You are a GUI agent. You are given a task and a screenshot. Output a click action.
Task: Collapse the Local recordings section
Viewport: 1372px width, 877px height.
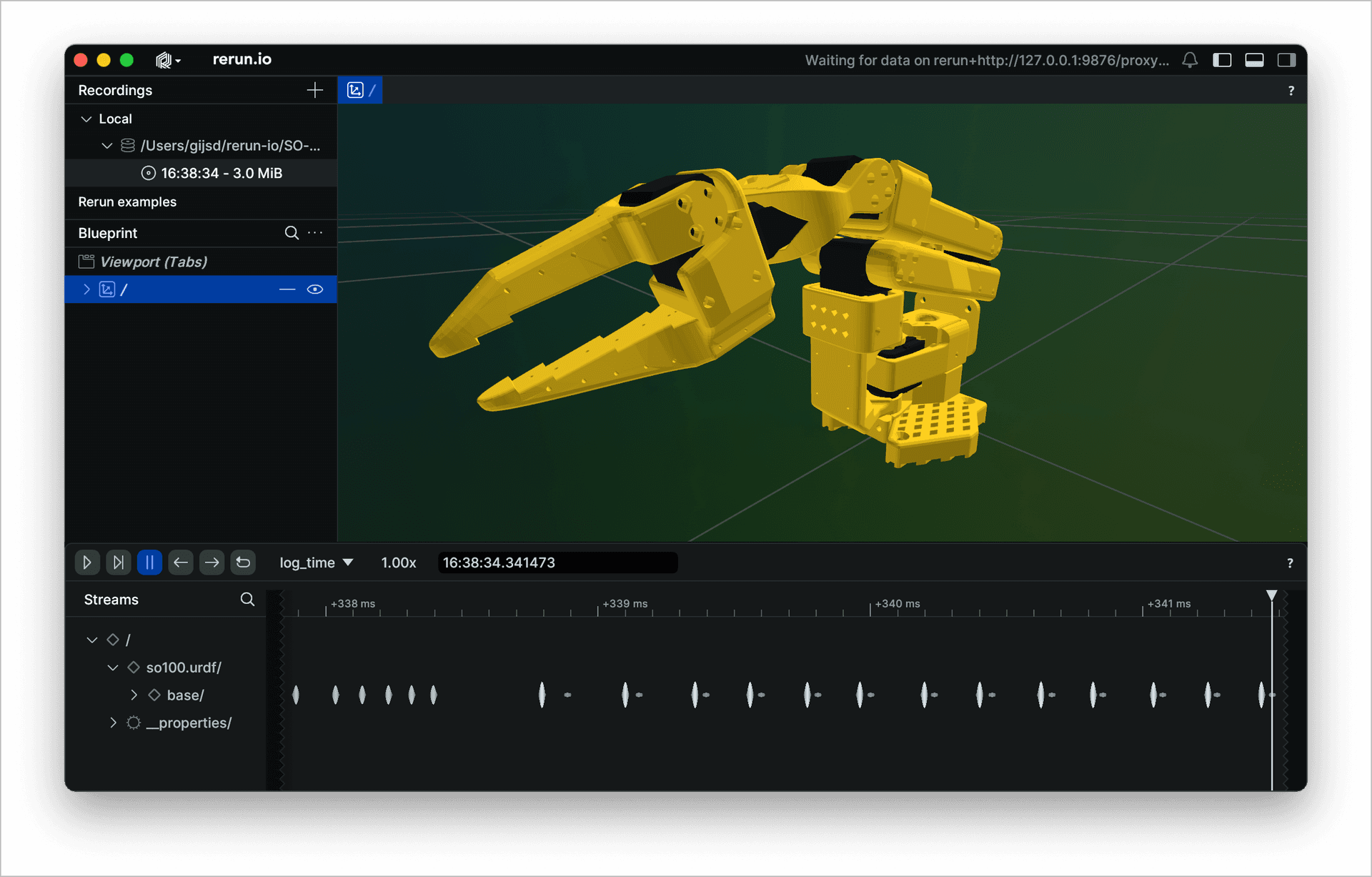[x=86, y=119]
